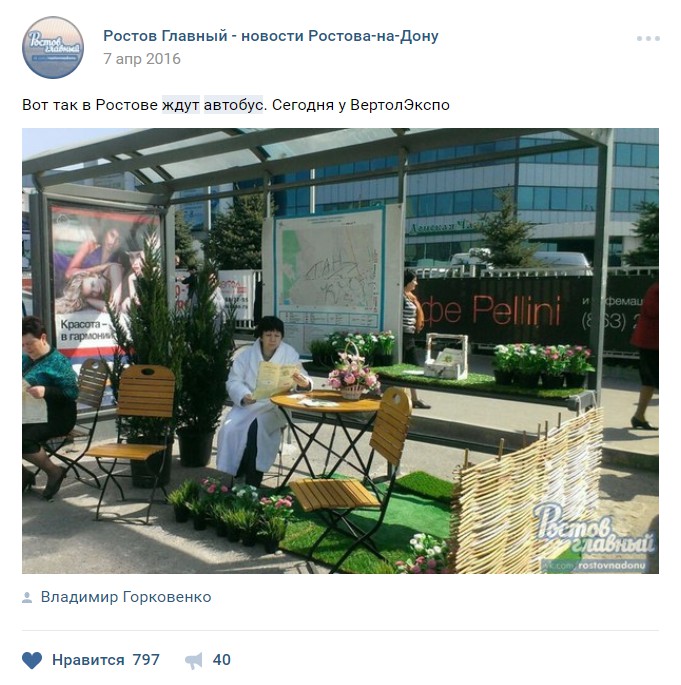Screen dimensions: 681x685
Task: Click the Ростов Главный community avatar
Action: 53,48
